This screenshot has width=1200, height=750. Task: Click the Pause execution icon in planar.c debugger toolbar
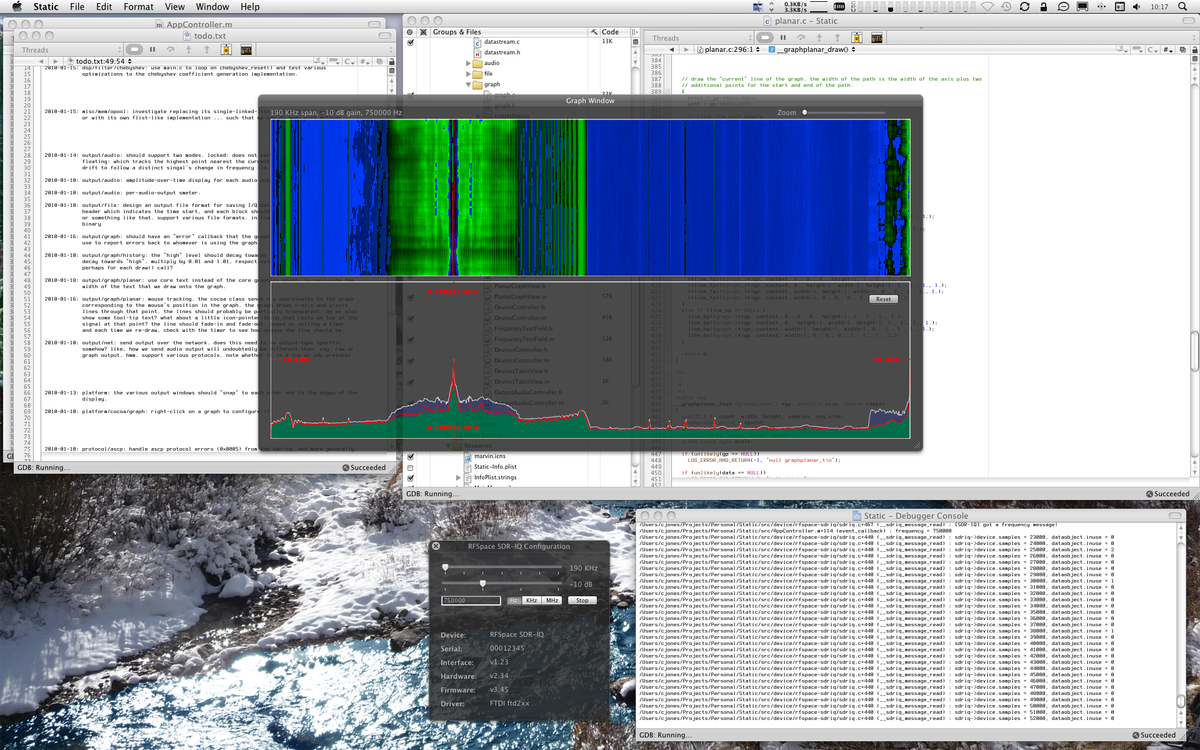(783, 37)
